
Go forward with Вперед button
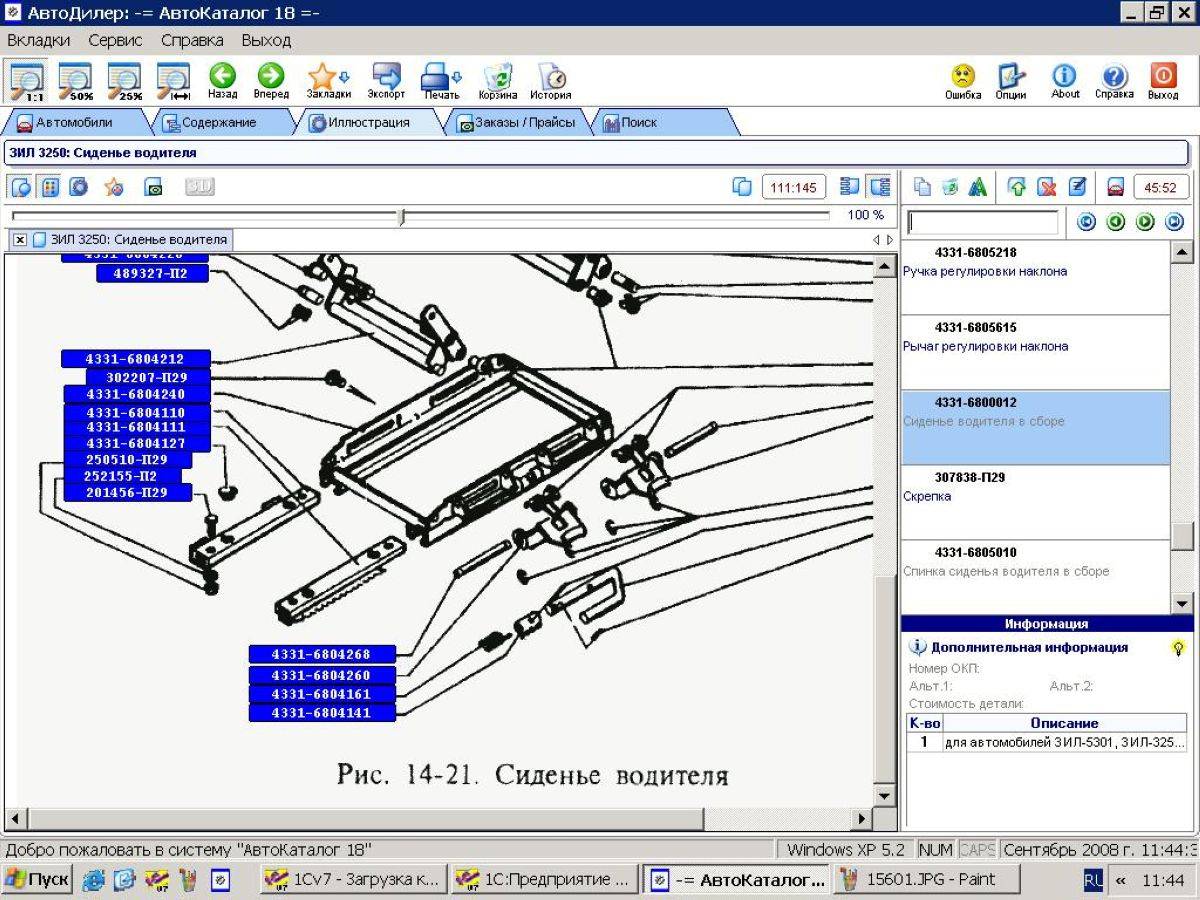point(271,80)
